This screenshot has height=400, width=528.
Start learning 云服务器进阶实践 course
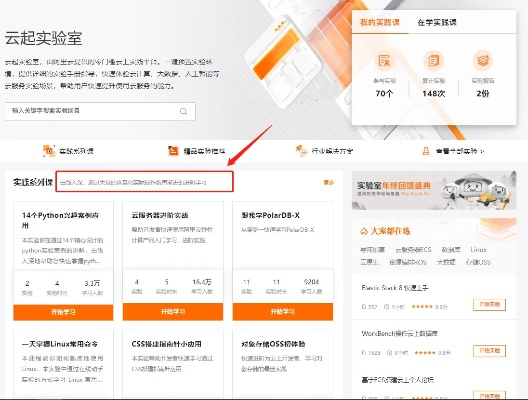tap(173, 311)
